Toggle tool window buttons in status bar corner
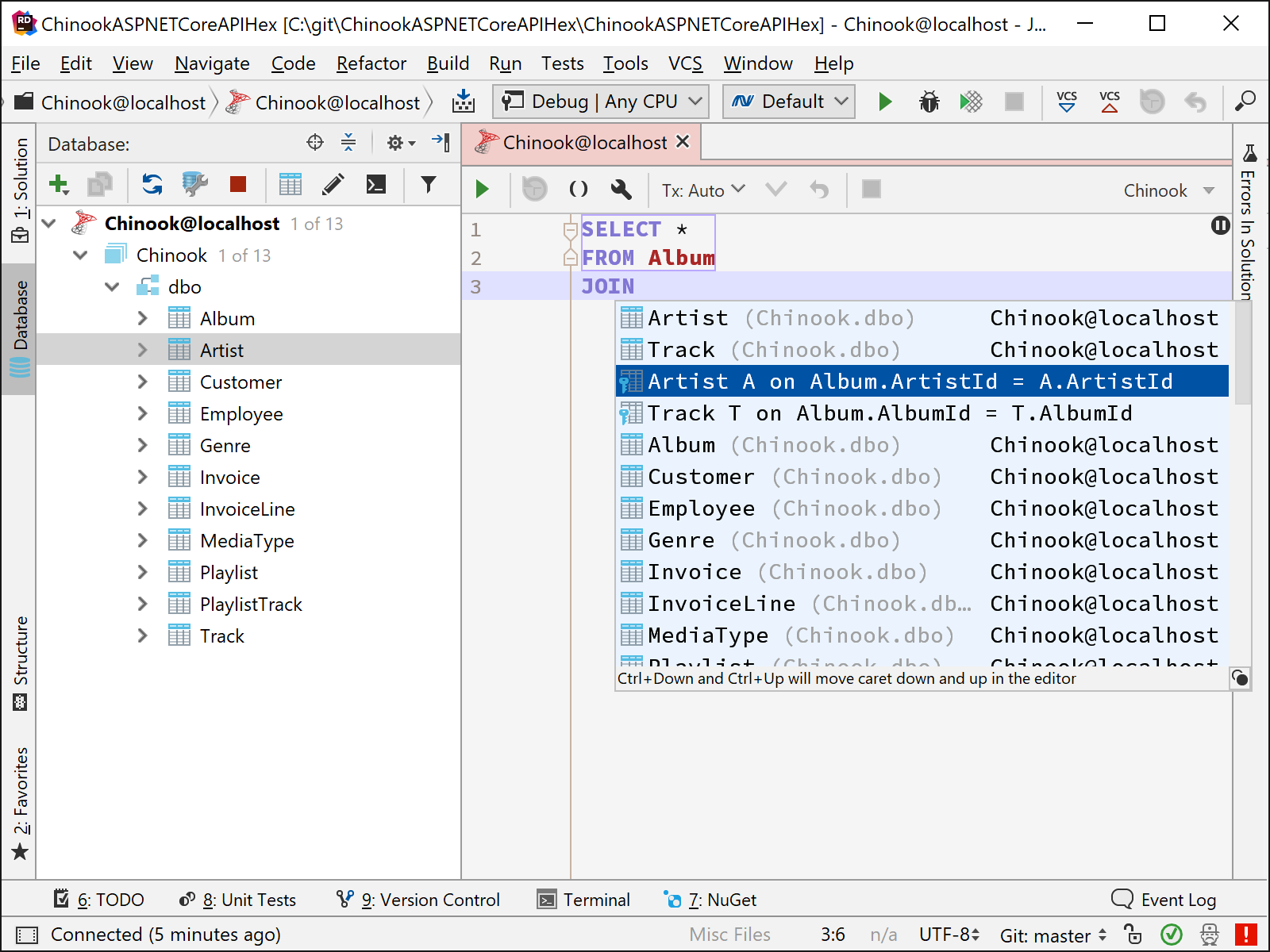Screen dimensions: 1270x952 tap(26, 935)
